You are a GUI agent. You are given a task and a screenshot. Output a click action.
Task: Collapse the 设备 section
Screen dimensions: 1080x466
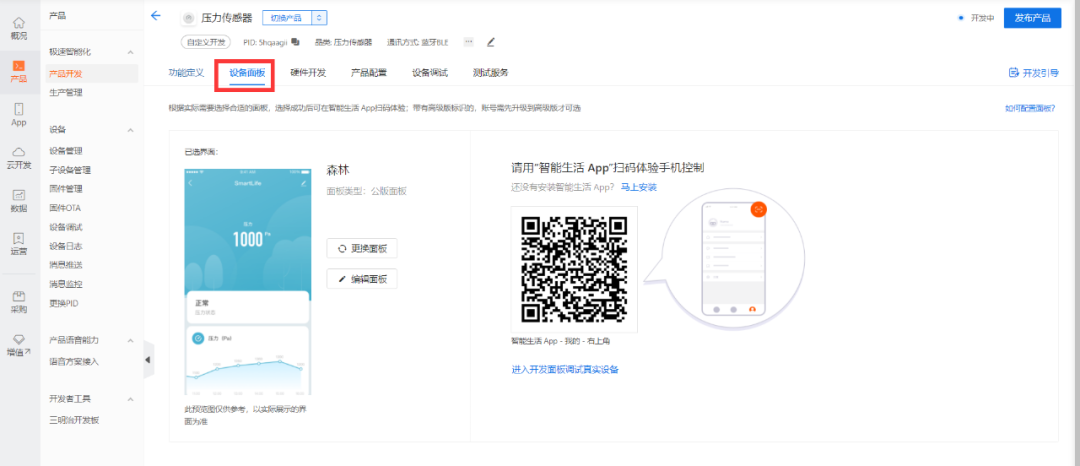point(131,129)
